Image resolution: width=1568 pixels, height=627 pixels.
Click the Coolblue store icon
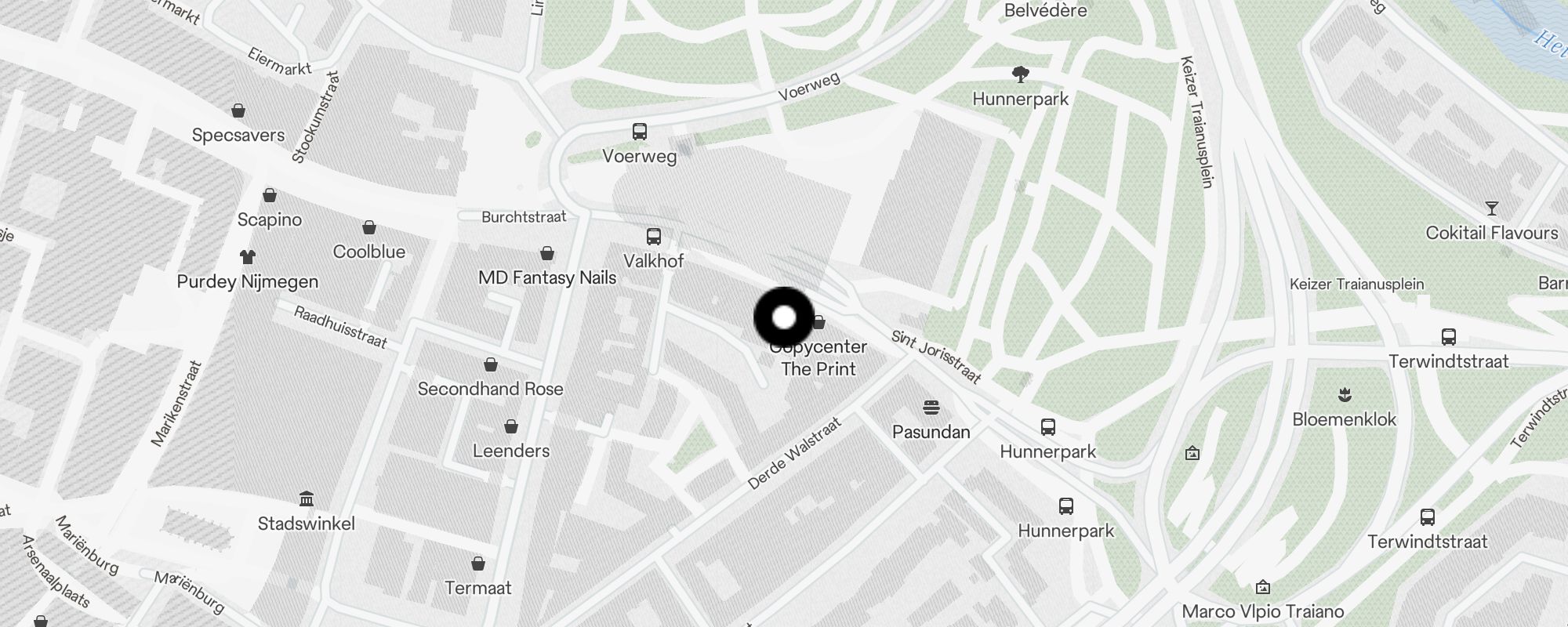[369, 227]
